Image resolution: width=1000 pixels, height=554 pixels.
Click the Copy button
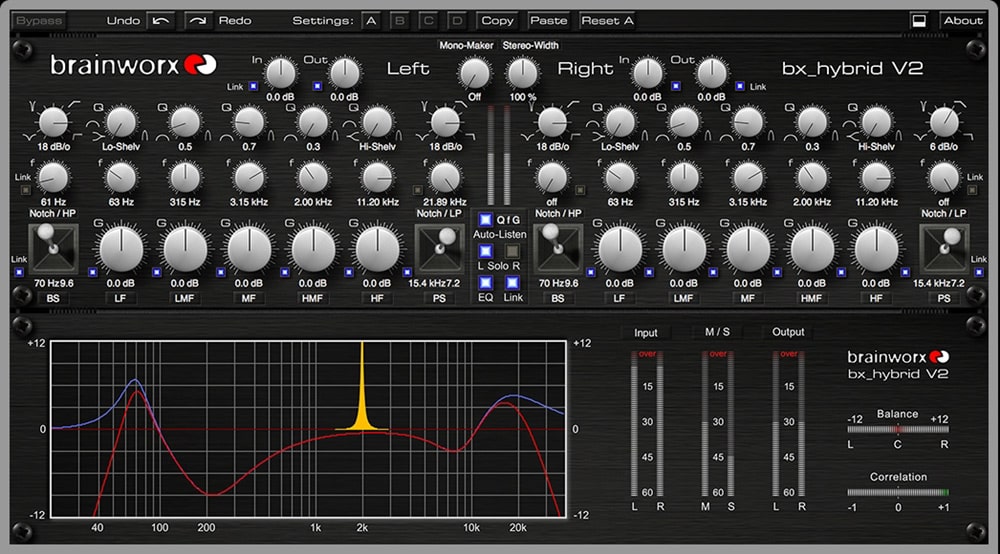497,21
